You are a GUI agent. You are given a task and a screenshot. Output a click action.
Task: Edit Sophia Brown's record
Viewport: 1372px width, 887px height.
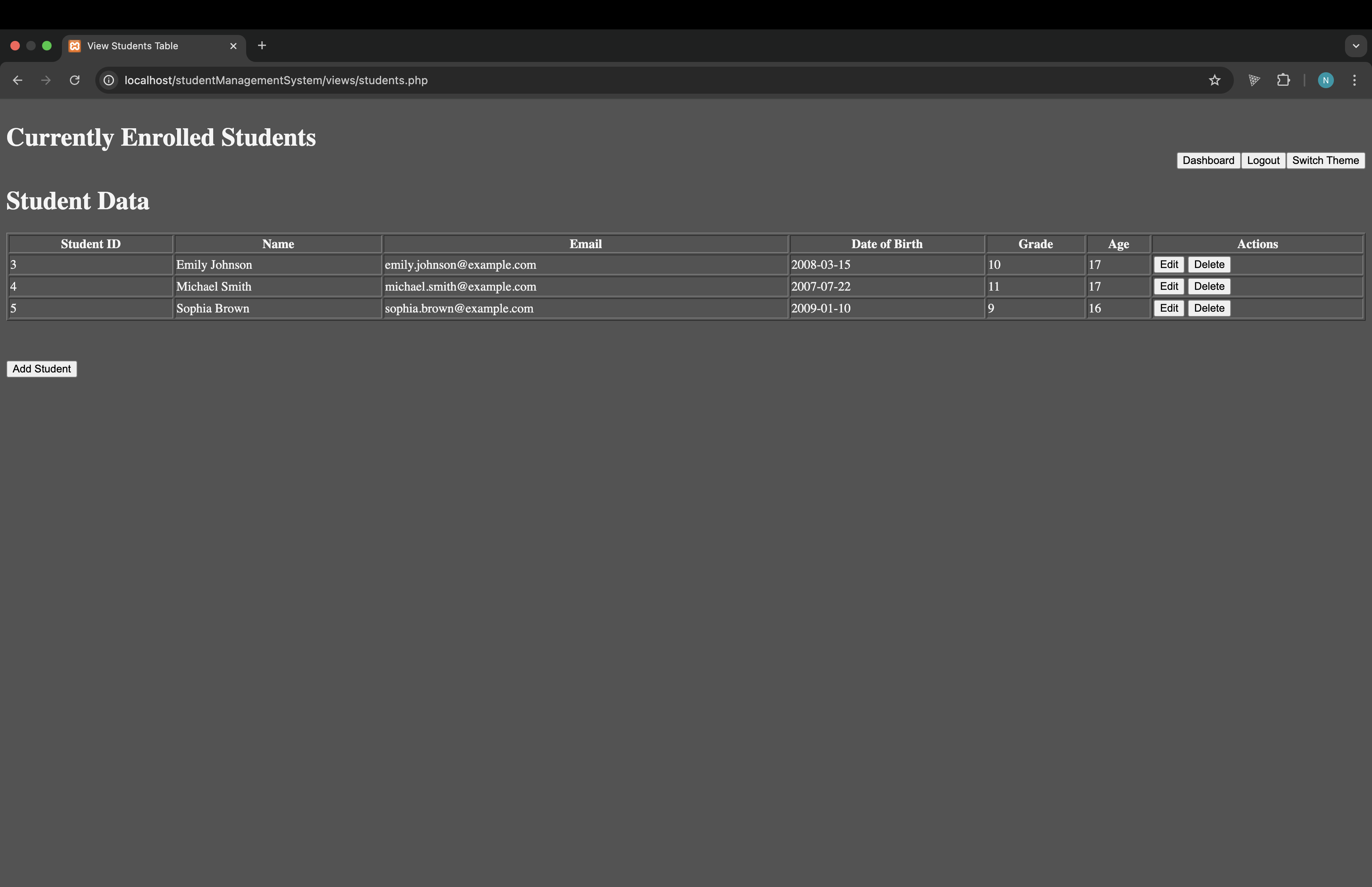point(1168,308)
